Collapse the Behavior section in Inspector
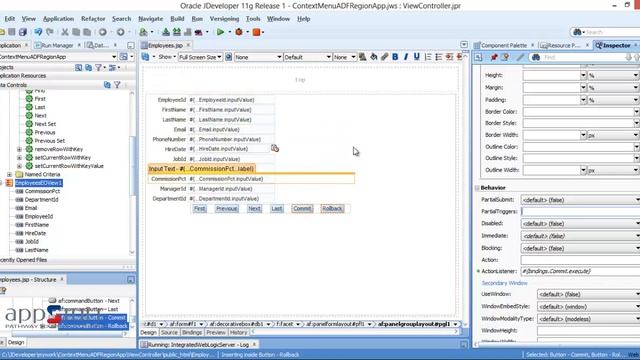 [477, 188]
